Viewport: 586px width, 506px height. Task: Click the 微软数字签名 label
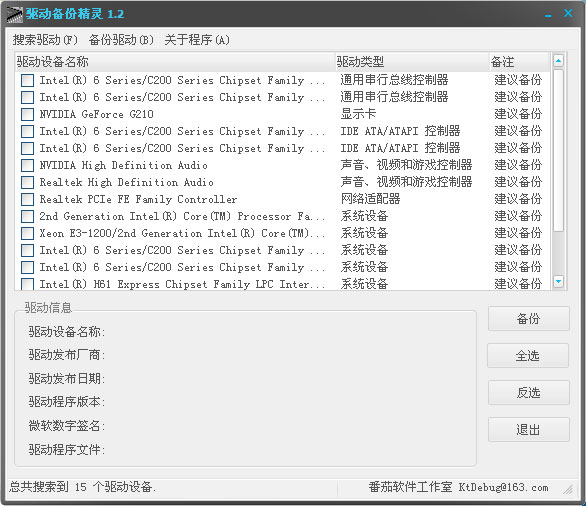pos(67,426)
